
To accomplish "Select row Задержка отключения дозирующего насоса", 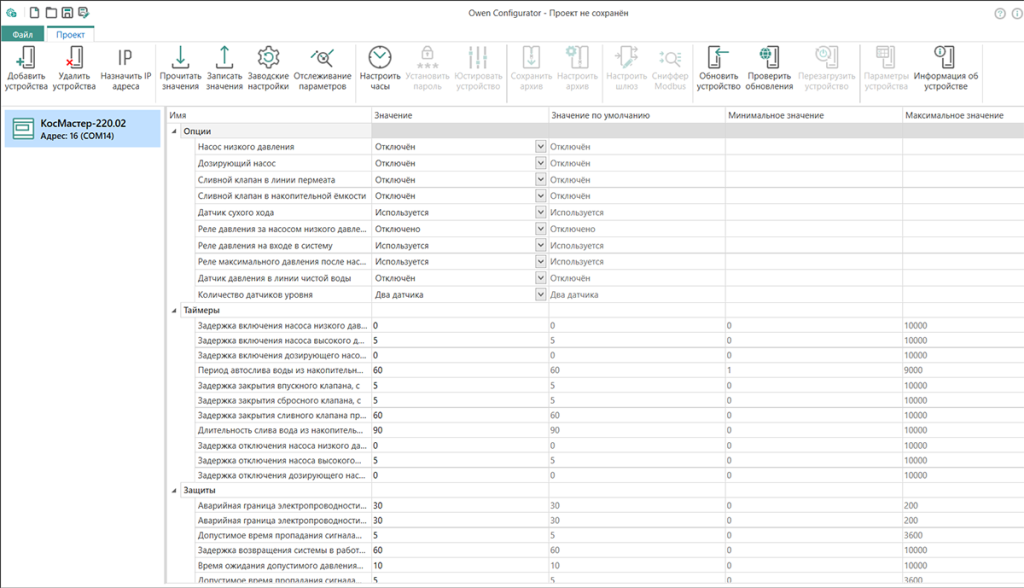I will 281,475.
